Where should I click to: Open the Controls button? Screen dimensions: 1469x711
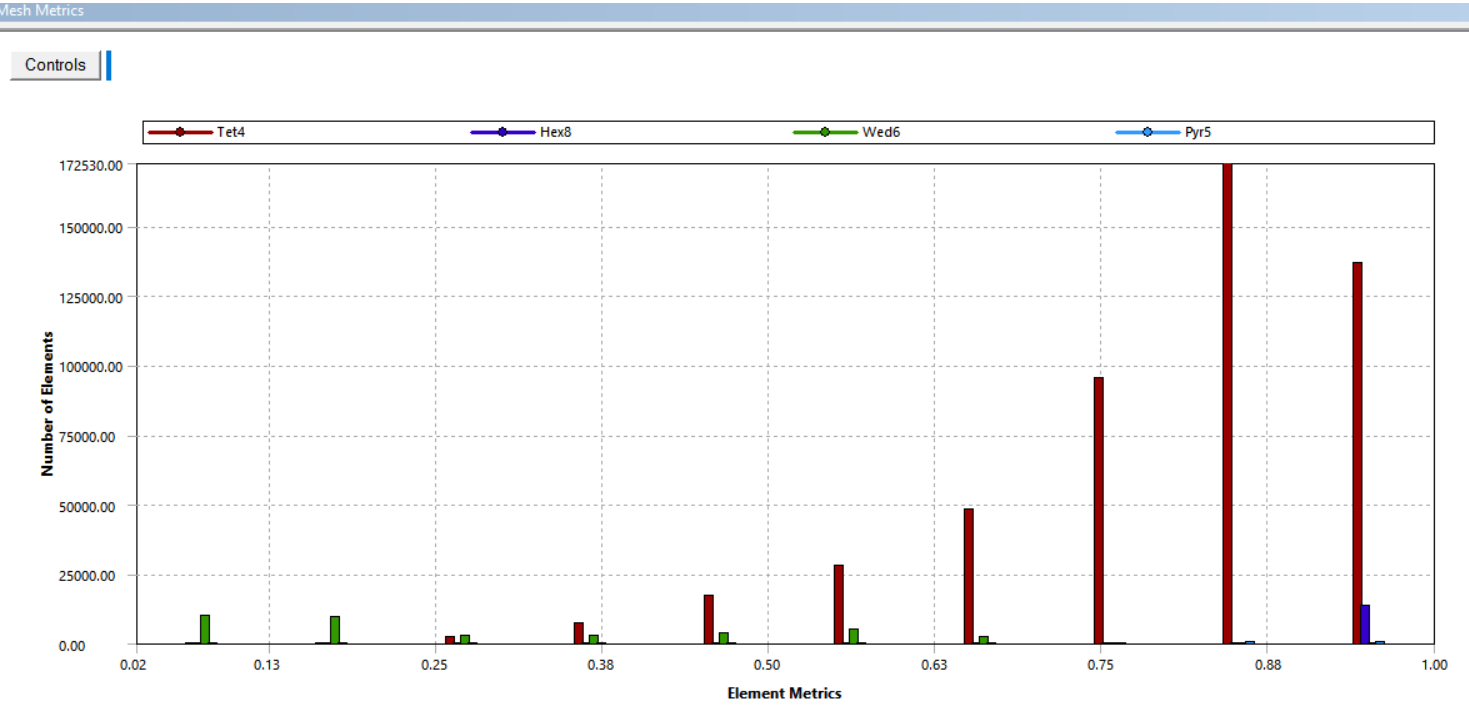55,65
